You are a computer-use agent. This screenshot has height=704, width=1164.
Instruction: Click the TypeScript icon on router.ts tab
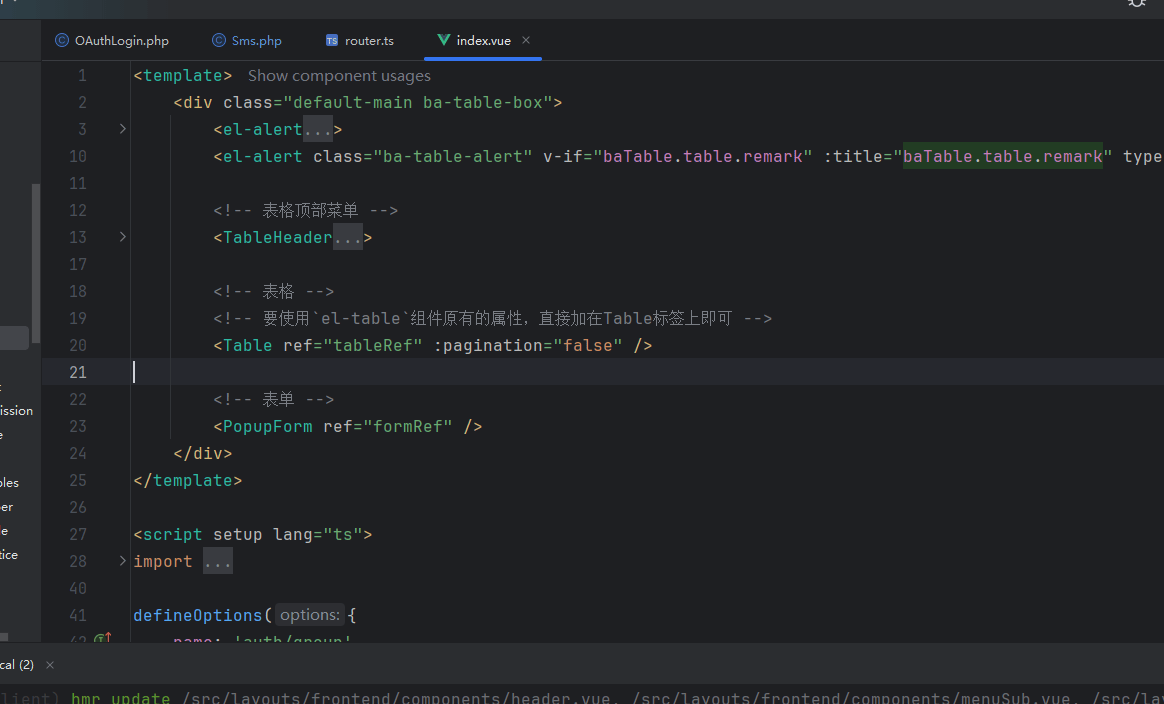pyautogui.click(x=332, y=40)
